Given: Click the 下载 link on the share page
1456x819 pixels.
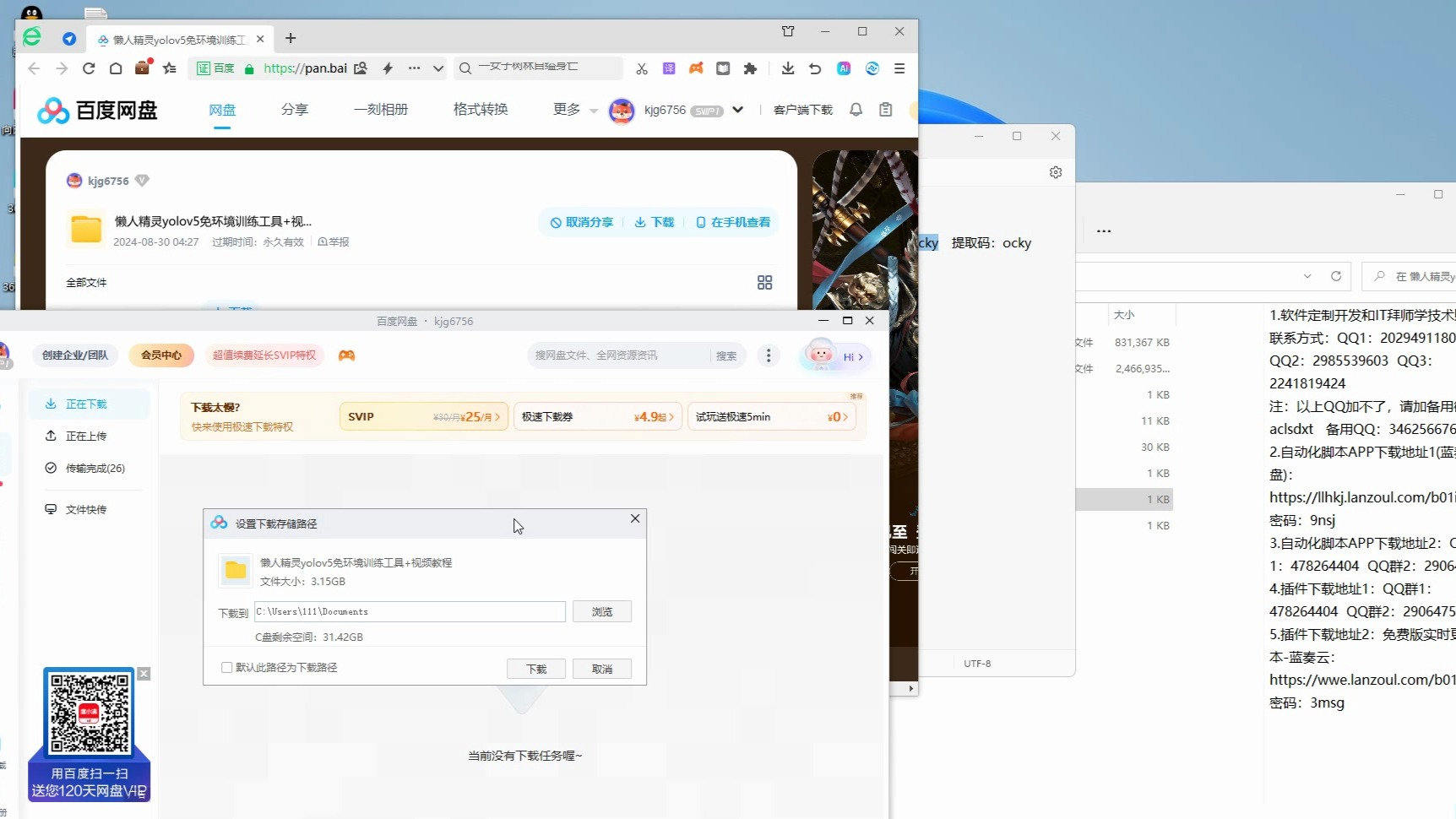Looking at the screenshot, I should (655, 222).
